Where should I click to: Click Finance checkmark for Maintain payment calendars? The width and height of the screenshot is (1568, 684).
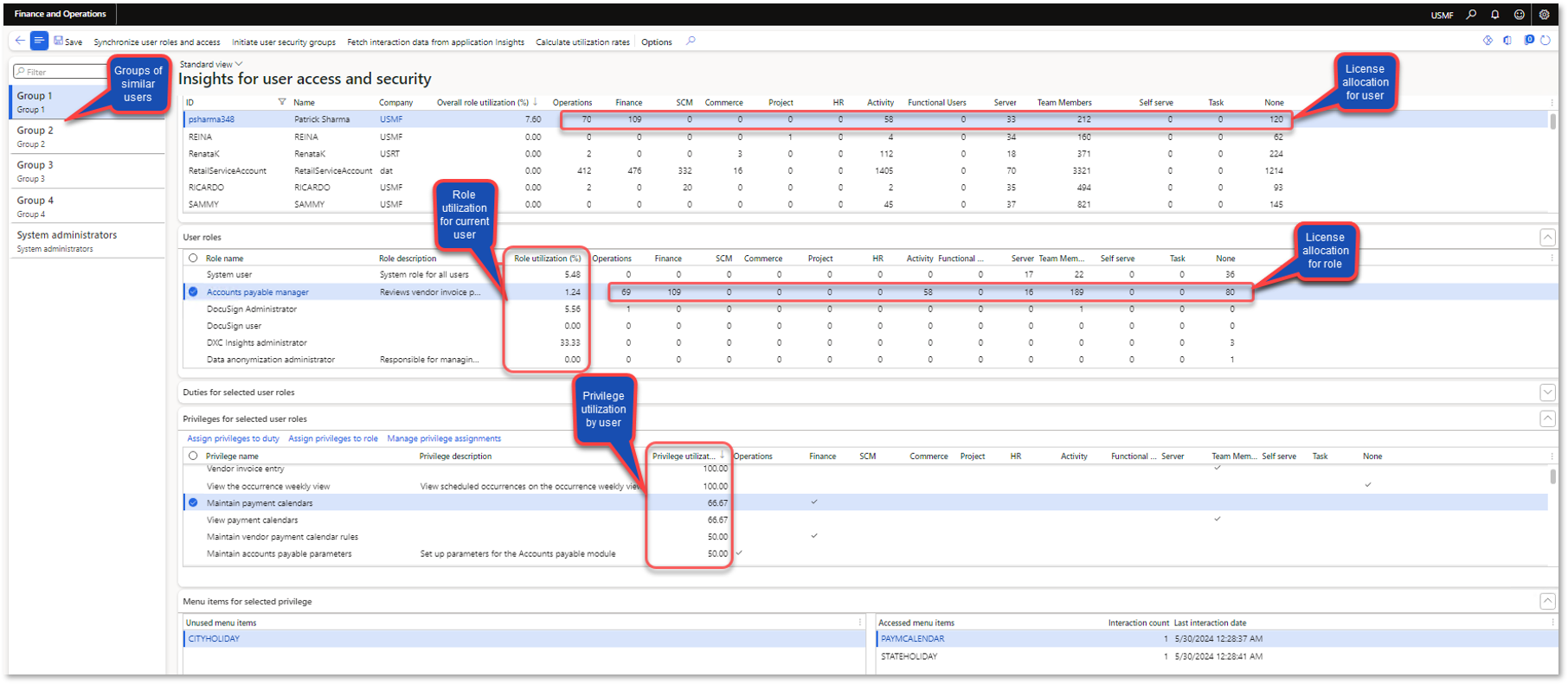[x=814, y=502]
